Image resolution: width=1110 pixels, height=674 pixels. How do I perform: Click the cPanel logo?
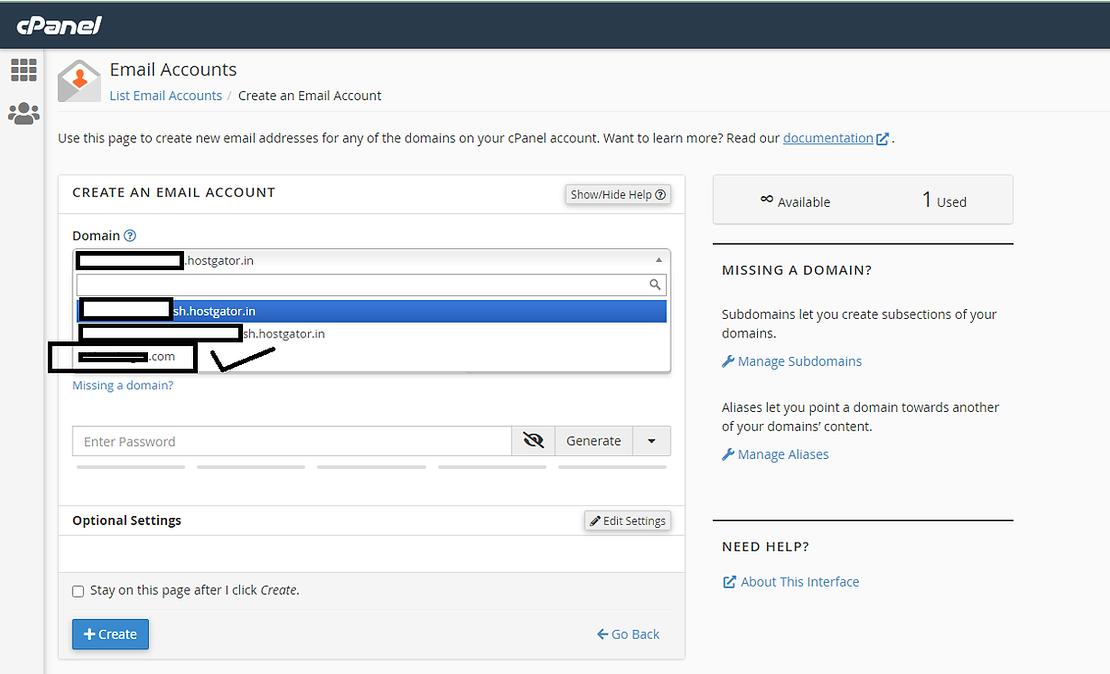click(59, 25)
